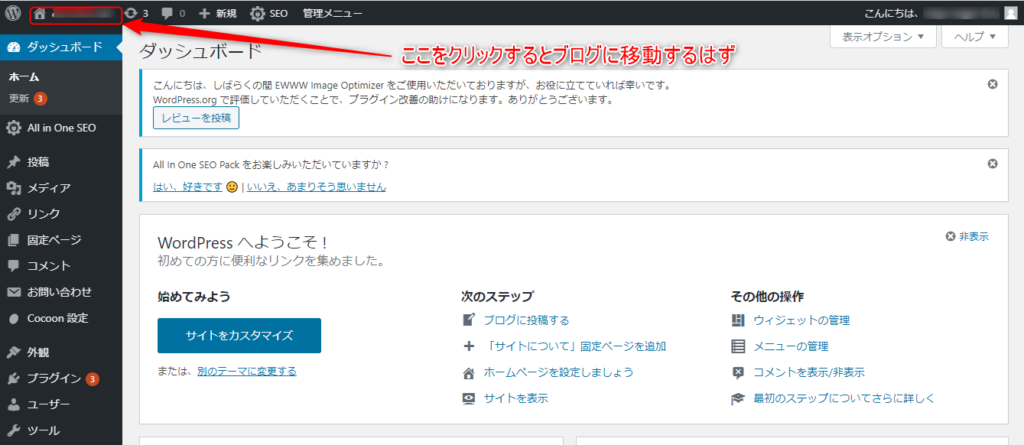Expand the 表示オプション dropdown
This screenshot has height=445, width=1024.
[x=882, y=36]
